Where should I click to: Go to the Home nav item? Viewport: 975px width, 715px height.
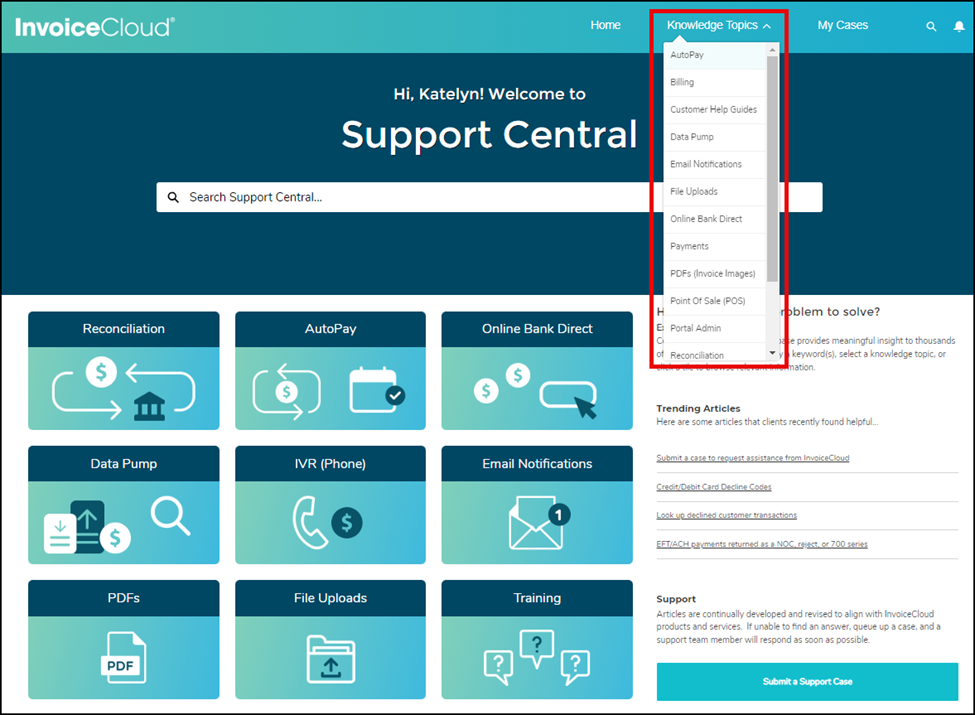click(606, 25)
